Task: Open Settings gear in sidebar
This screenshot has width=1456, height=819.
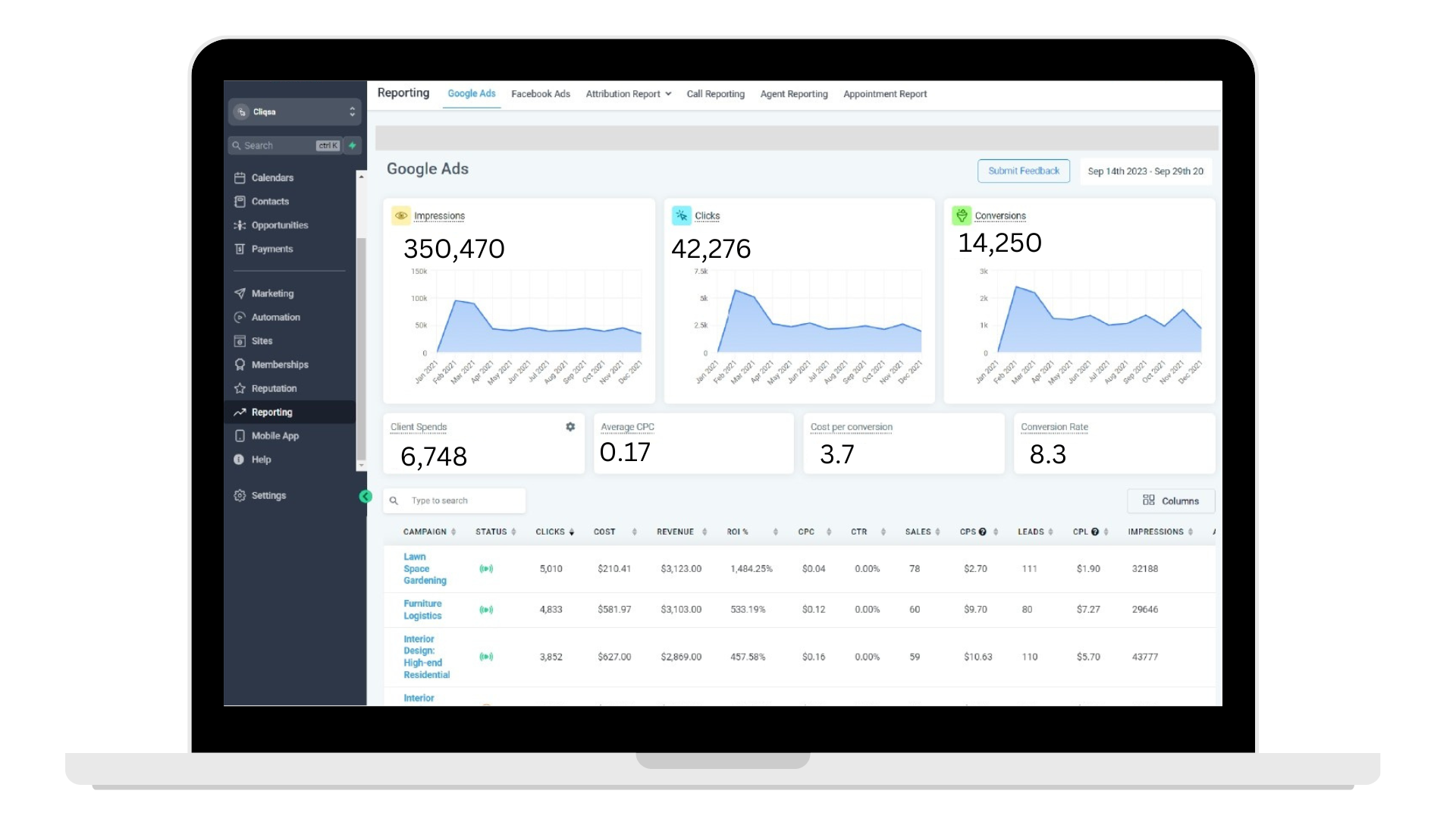Action: coord(240,495)
